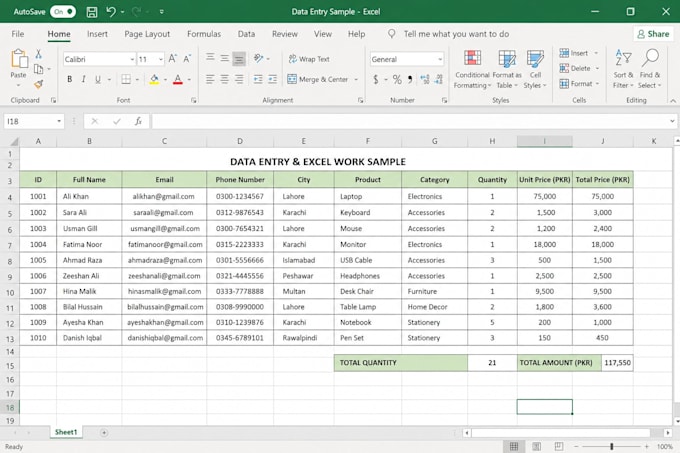Center text horizontally icon

pyautogui.click(x=224, y=79)
